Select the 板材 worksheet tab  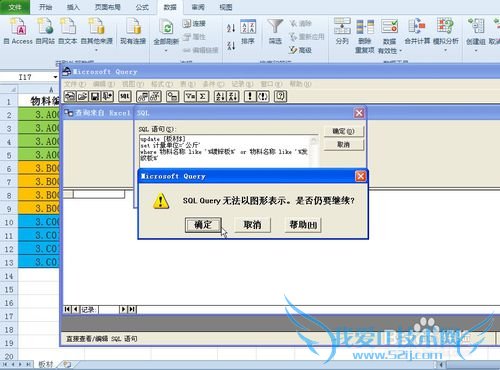point(46,364)
